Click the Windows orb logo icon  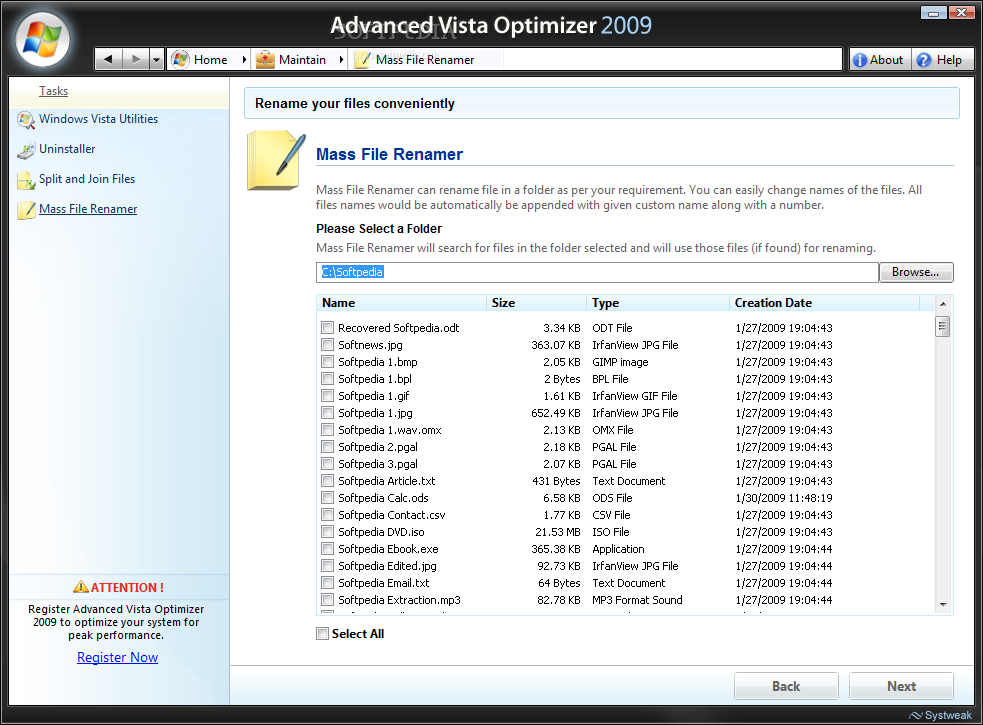42,39
